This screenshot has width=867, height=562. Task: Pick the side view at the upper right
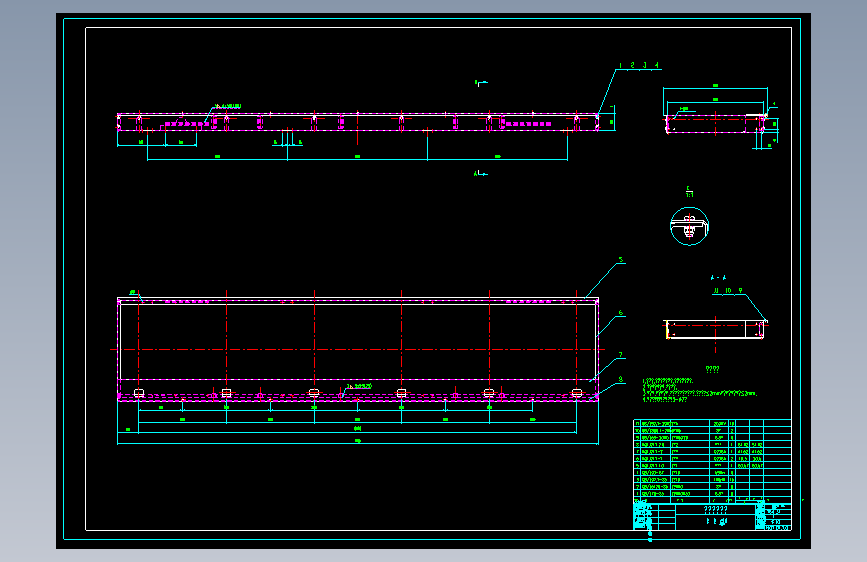pos(715,124)
